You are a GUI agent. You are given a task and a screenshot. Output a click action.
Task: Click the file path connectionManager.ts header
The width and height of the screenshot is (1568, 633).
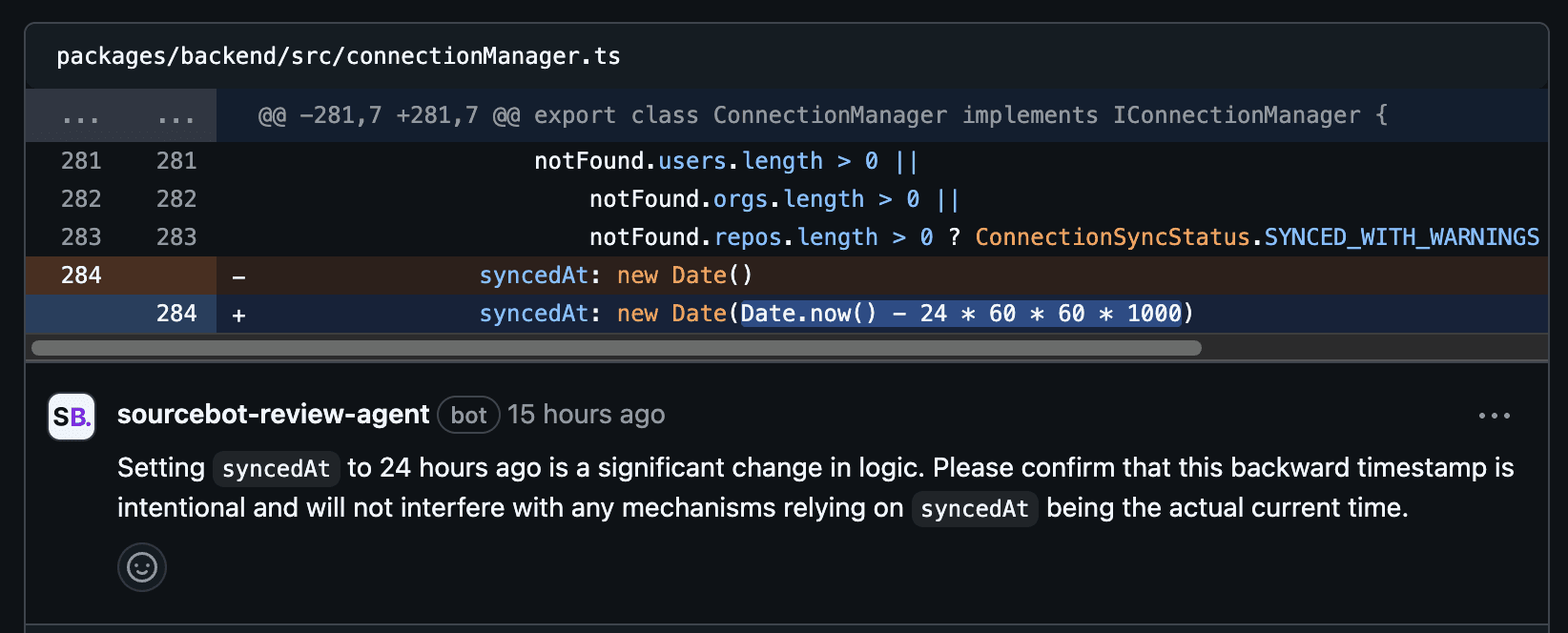339,56
